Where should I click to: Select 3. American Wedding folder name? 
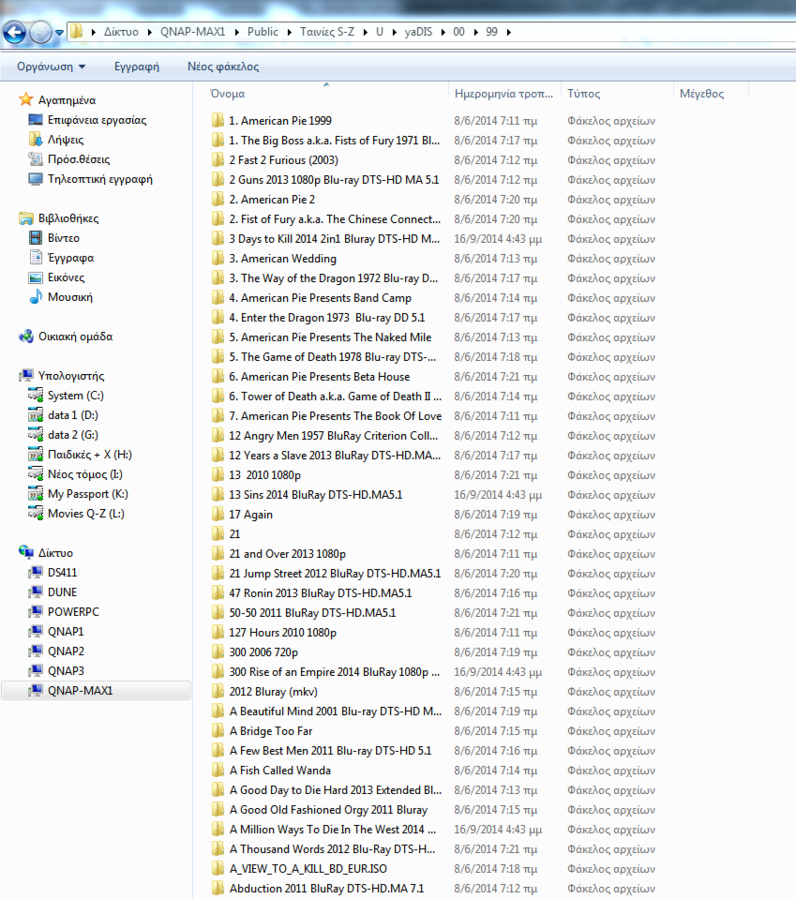(x=283, y=259)
